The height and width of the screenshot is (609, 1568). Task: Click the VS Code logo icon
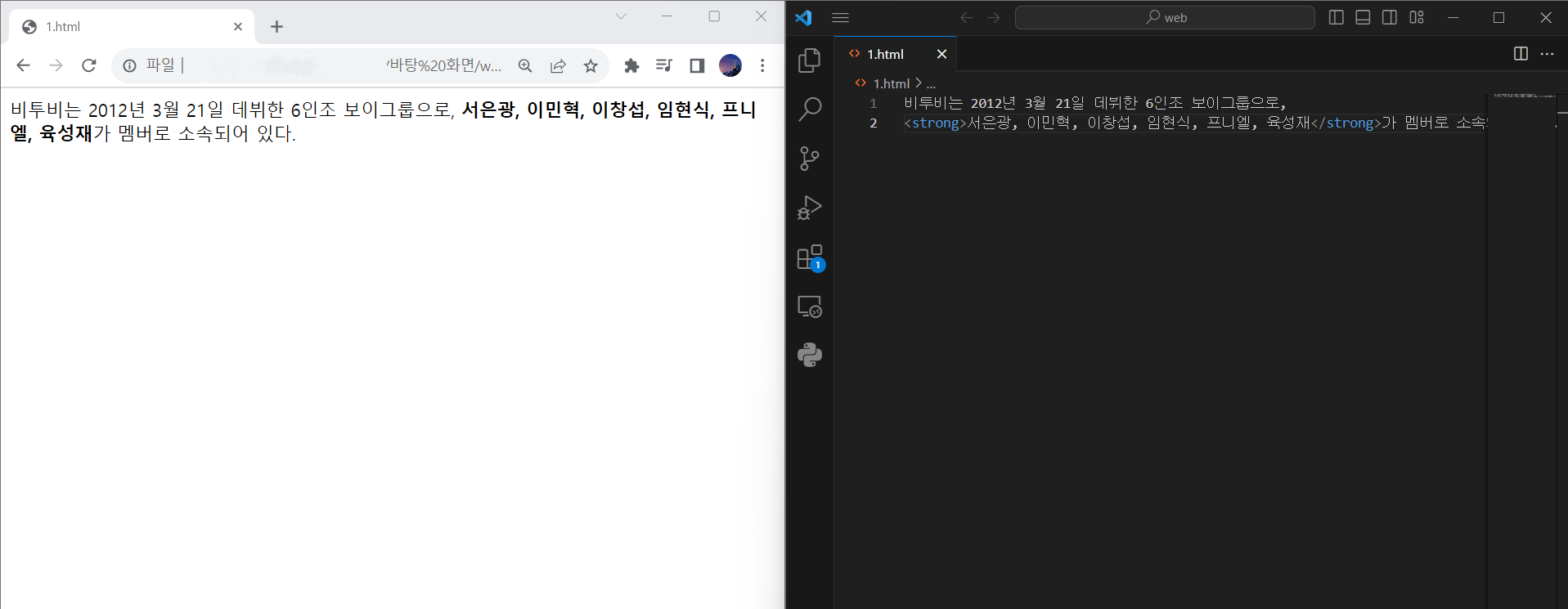click(x=803, y=17)
